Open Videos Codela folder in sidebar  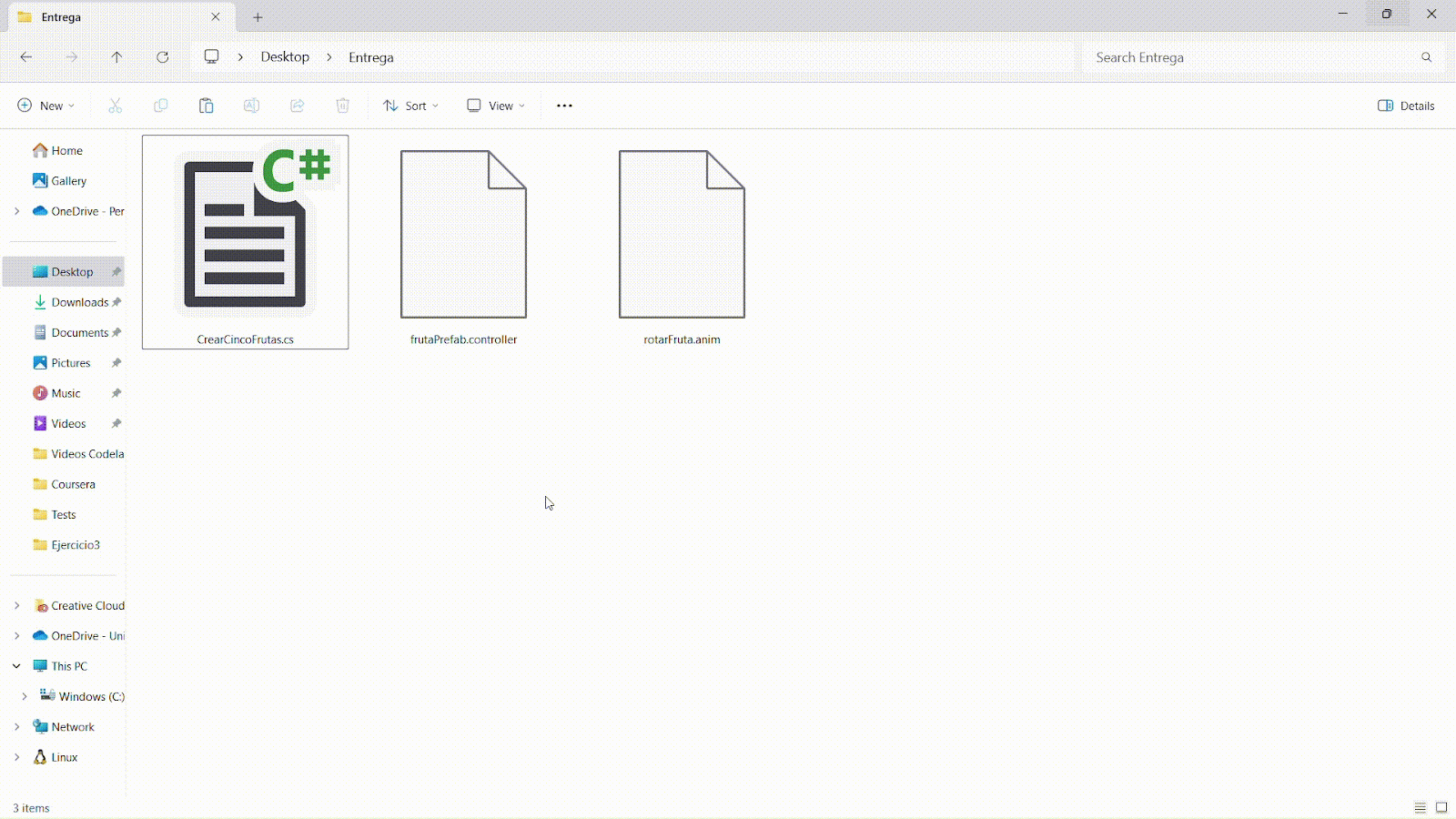(64, 454)
